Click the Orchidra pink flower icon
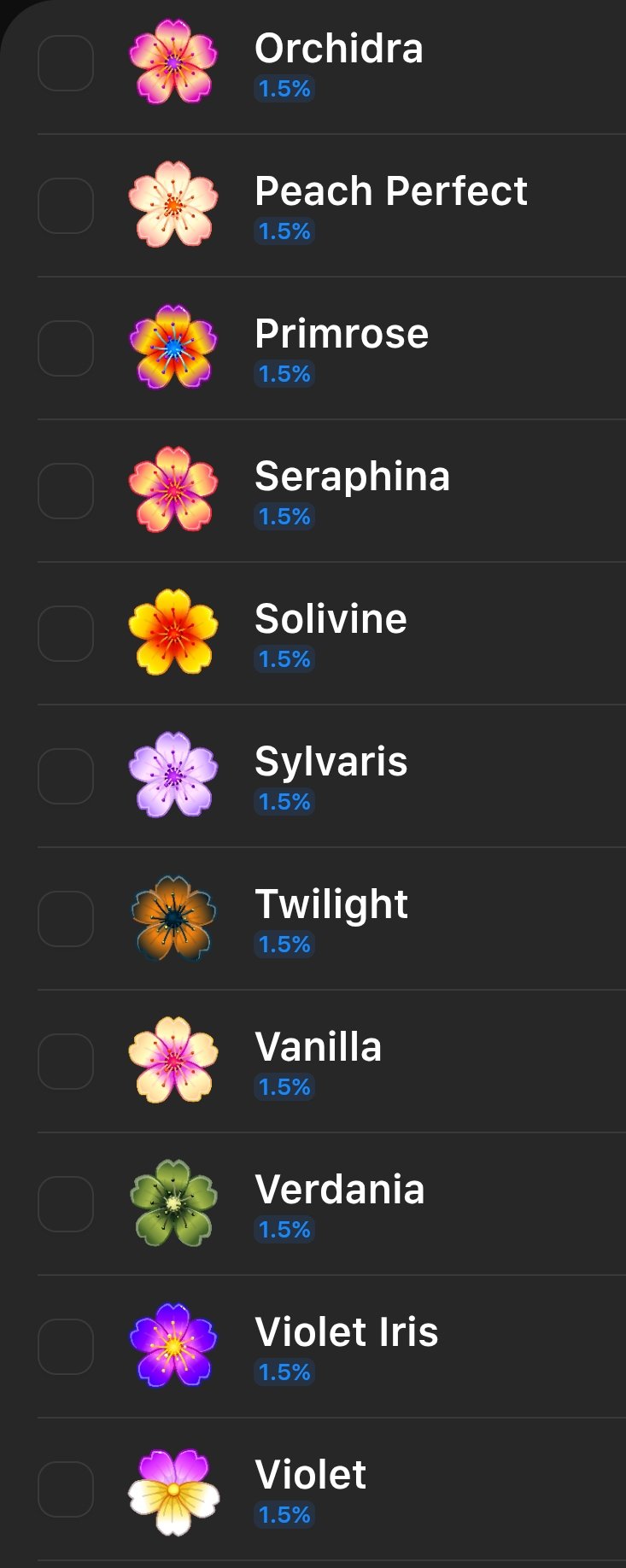 tap(173, 62)
